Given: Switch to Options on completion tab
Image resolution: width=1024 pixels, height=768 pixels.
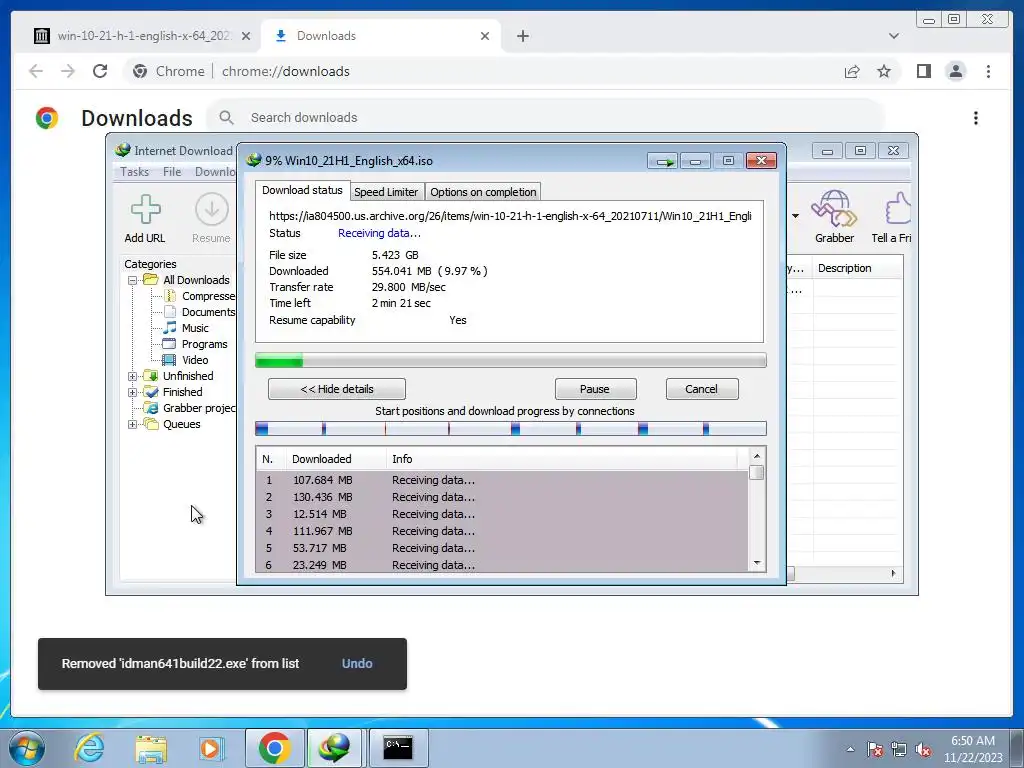Looking at the screenshot, I should pos(483,192).
